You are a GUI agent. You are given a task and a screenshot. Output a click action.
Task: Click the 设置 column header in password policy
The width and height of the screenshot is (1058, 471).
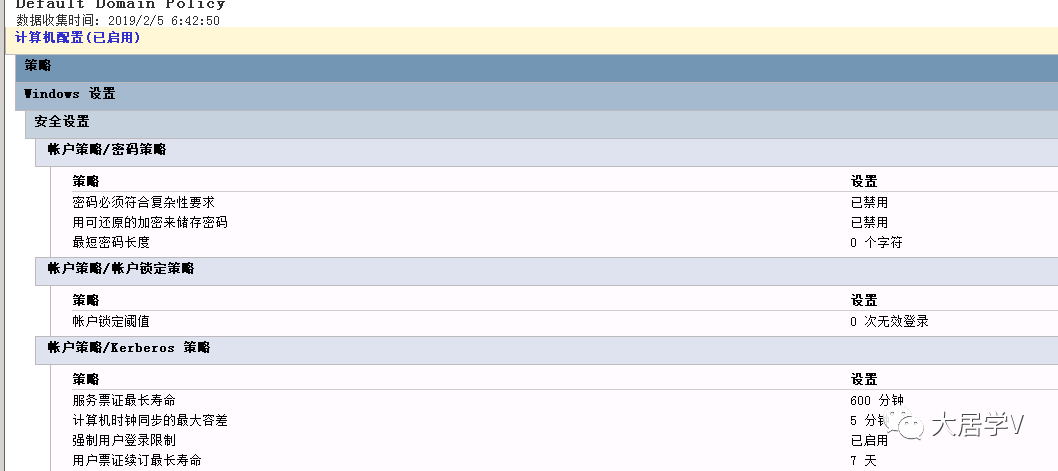point(864,182)
